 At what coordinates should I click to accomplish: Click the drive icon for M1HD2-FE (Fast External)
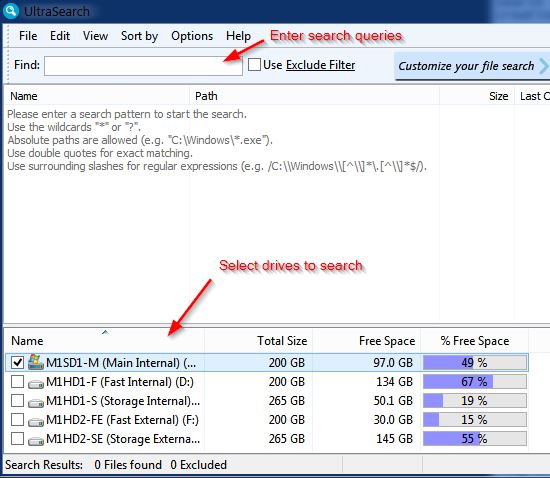[x=36, y=422]
